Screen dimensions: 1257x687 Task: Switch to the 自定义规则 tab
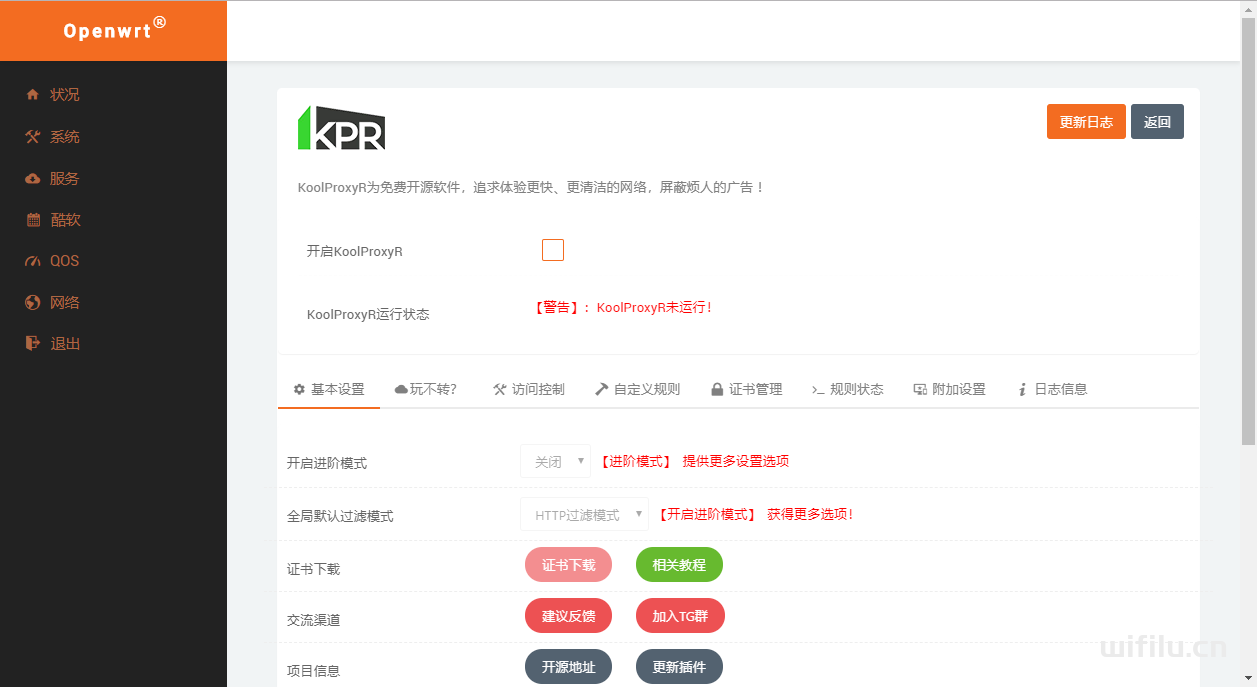[638, 390]
